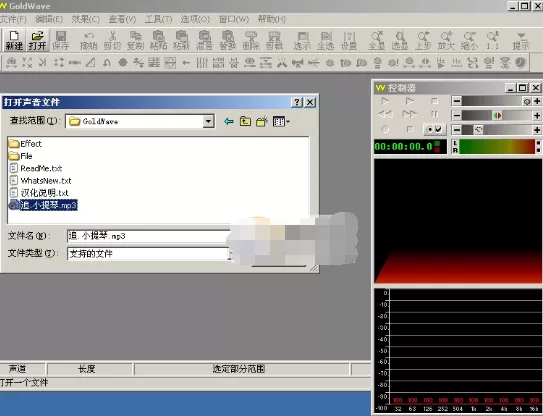This screenshot has width=543, height=416.
Task: Click the 全显 zoom-all magnifier icon
Action: 377,40
